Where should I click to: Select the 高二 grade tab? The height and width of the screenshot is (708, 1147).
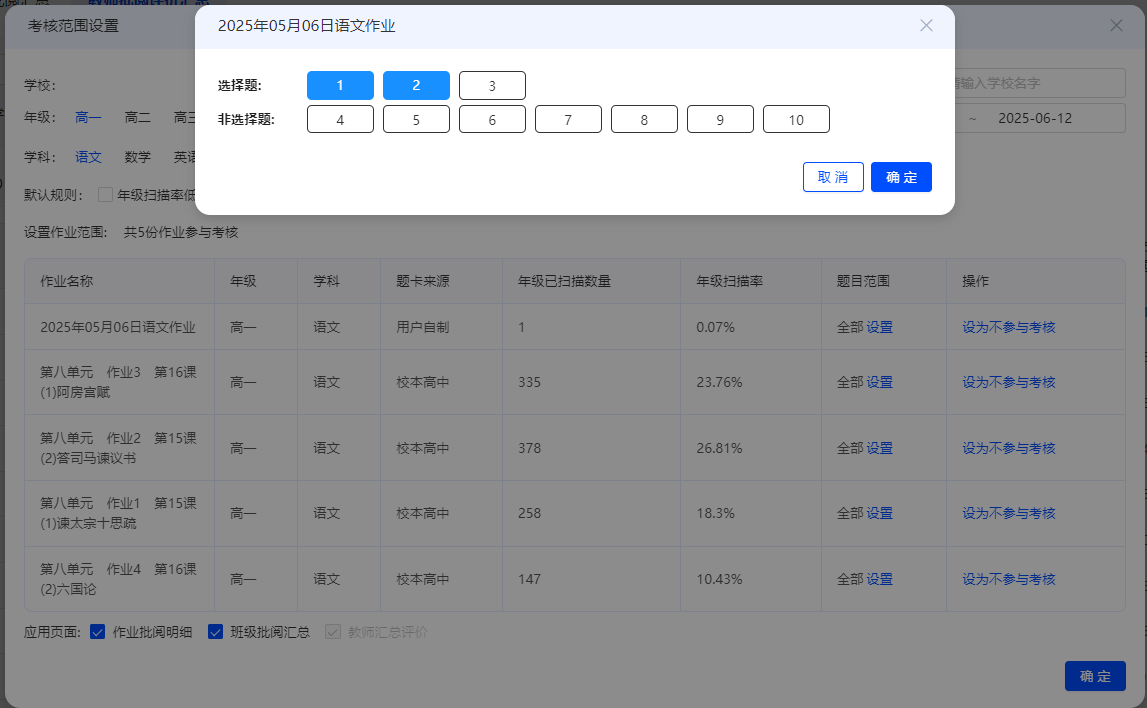[138, 117]
